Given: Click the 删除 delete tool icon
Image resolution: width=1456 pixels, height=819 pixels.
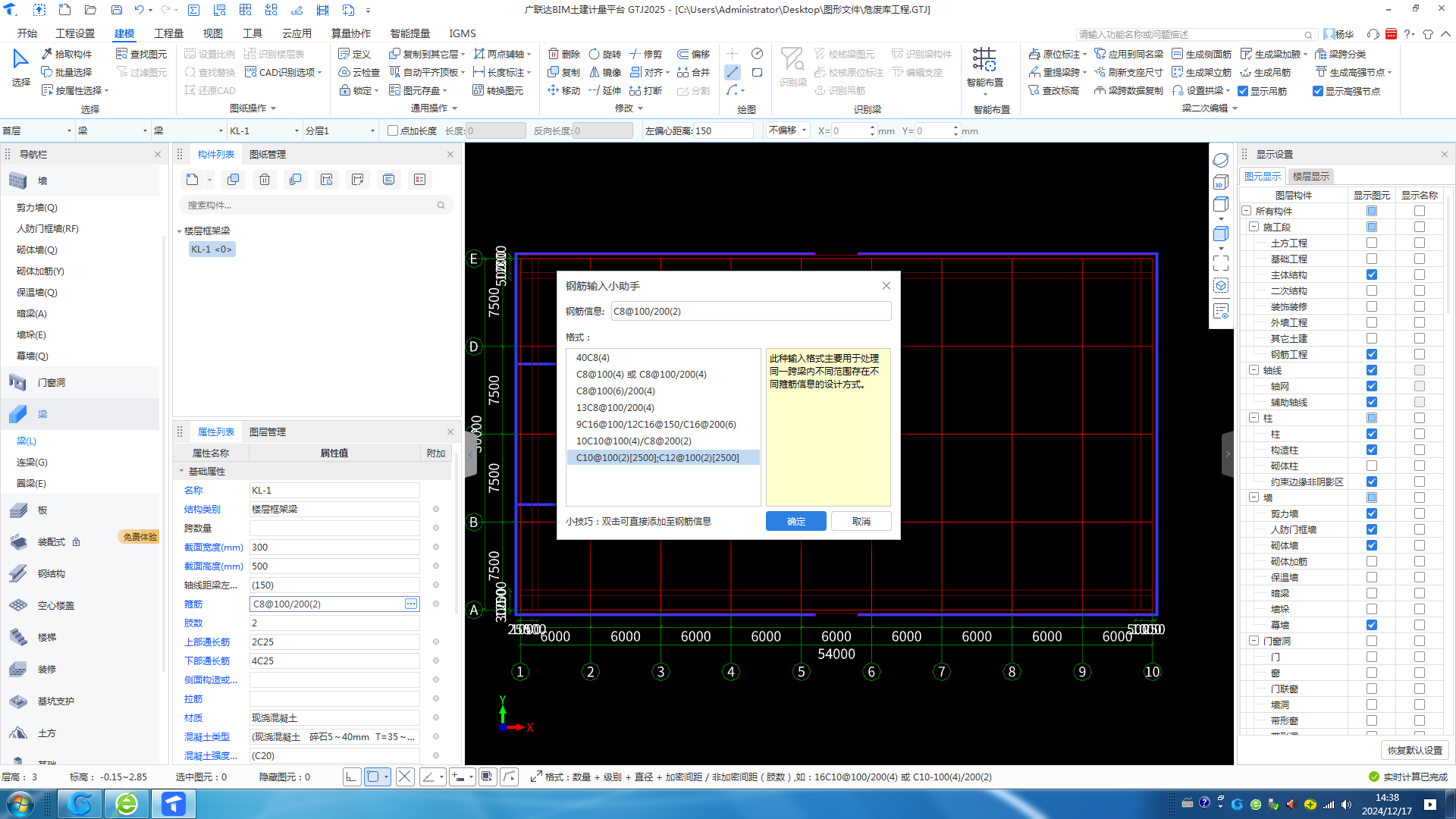Looking at the screenshot, I should pyautogui.click(x=554, y=54).
